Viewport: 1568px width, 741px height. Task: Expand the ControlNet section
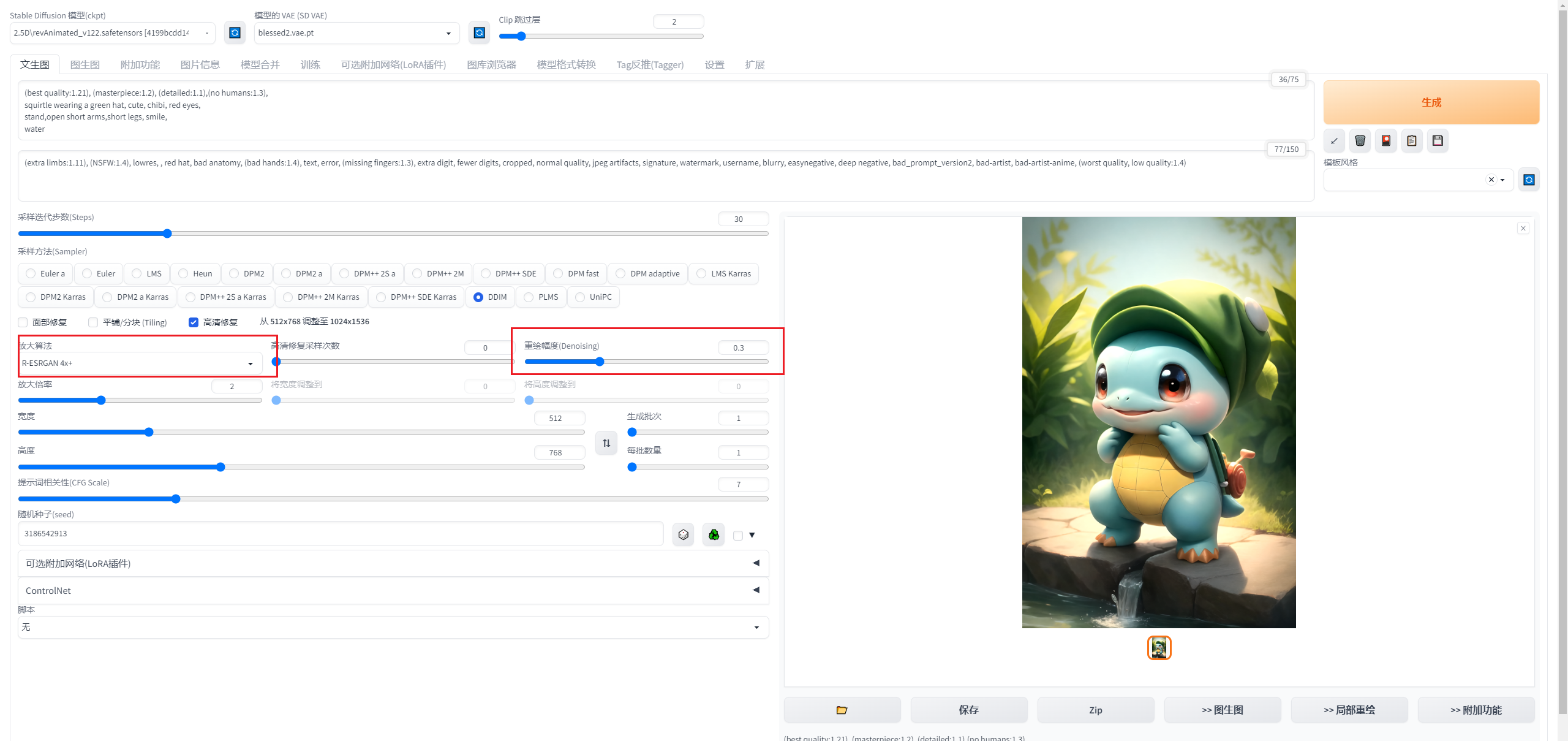[x=393, y=590]
